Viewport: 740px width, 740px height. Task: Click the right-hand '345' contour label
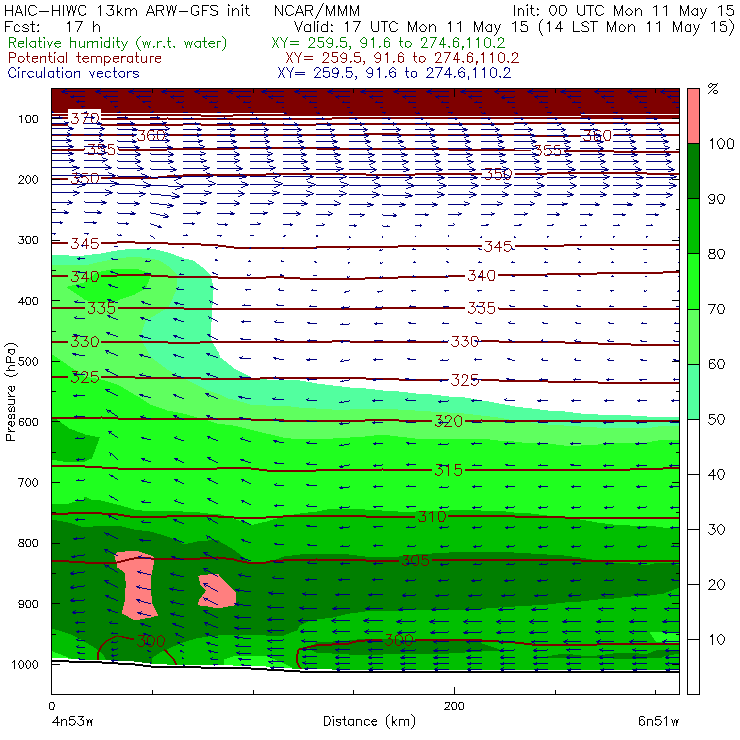click(498, 246)
